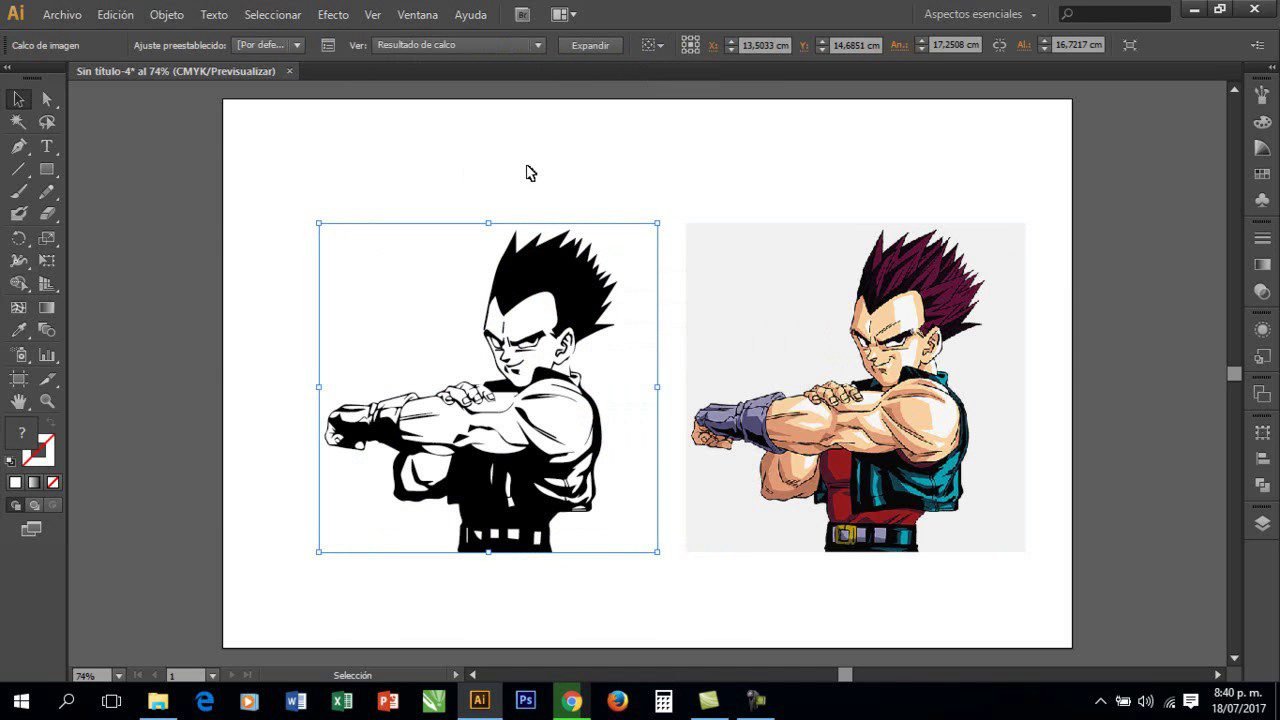Activate the Eyedropper tool
Screen dimensions: 1280x720
coord(18,331)
